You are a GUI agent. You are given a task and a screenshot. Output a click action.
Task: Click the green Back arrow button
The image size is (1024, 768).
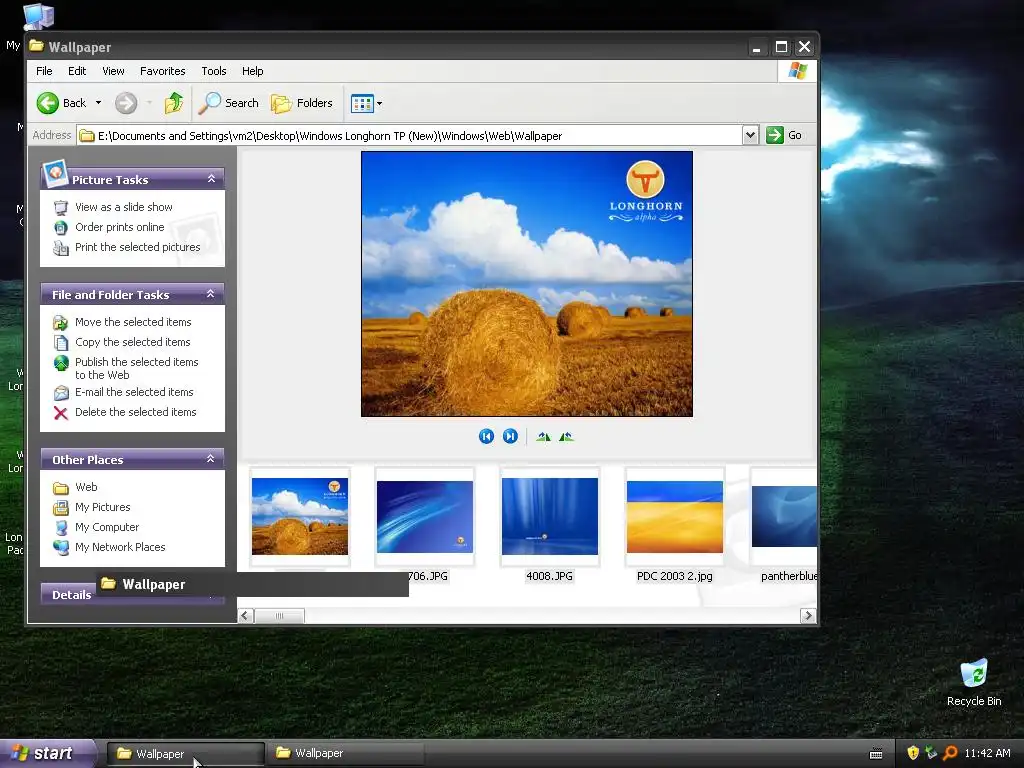coord(48,103)
